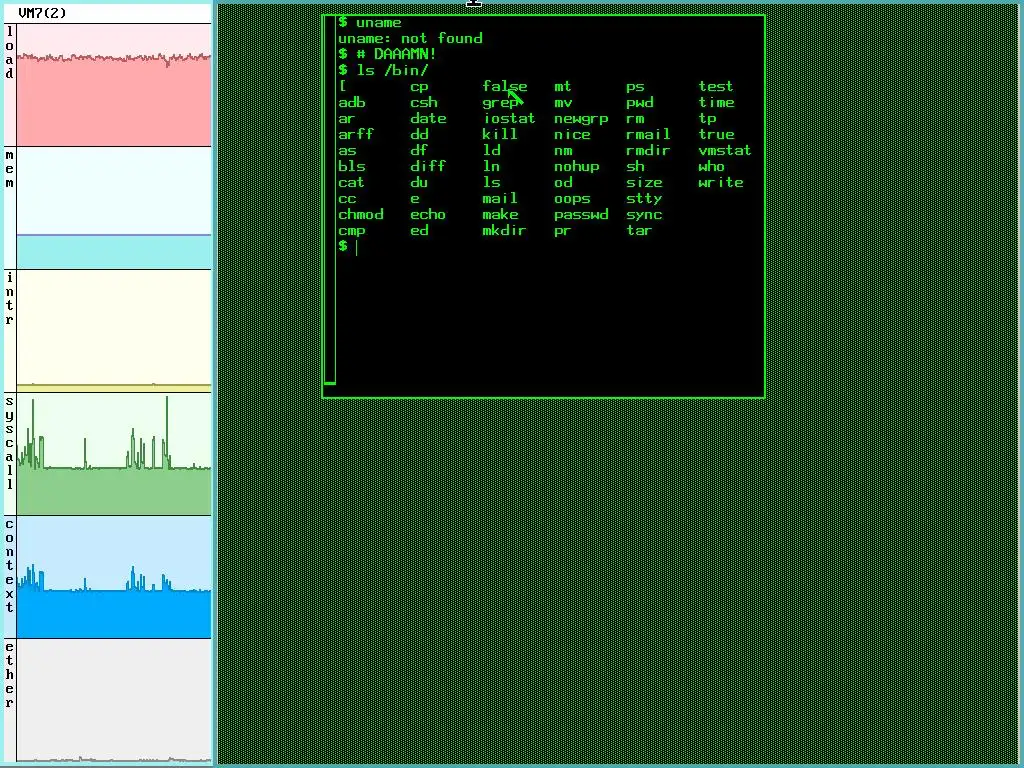Click the 'diff' file name
This screenshot has width=1024, height=768.
428,167
